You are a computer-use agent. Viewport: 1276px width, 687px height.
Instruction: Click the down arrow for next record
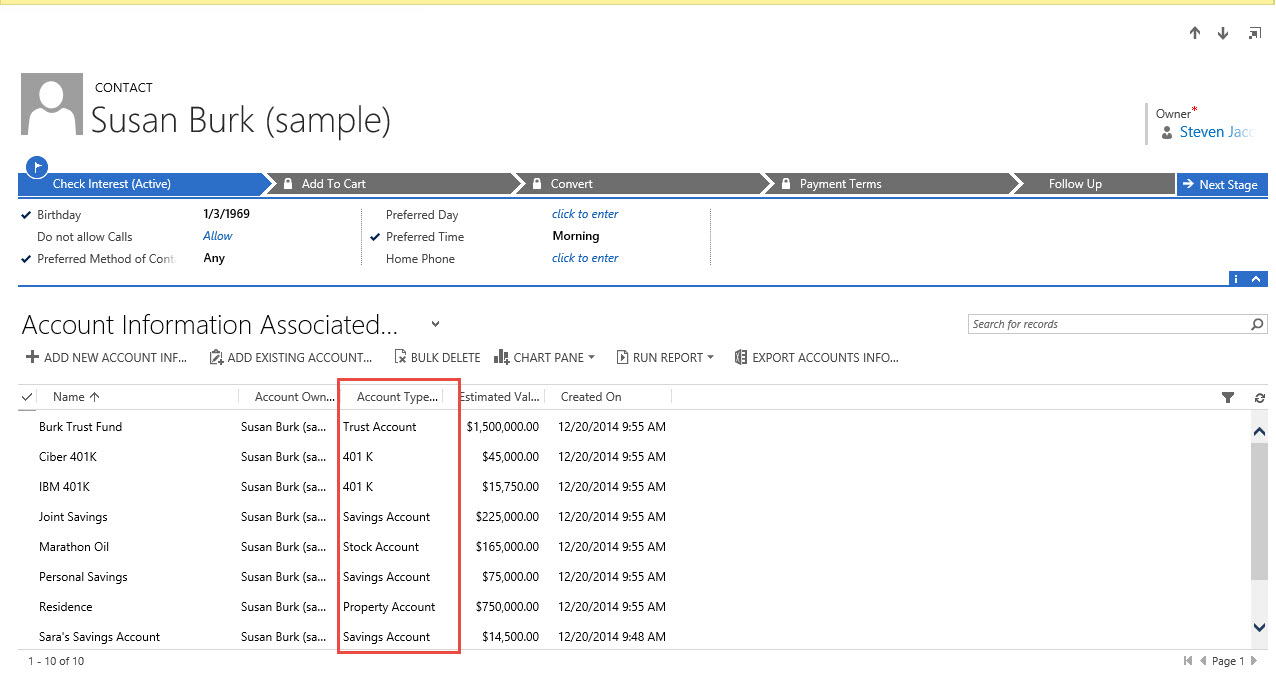(1223, 33)
